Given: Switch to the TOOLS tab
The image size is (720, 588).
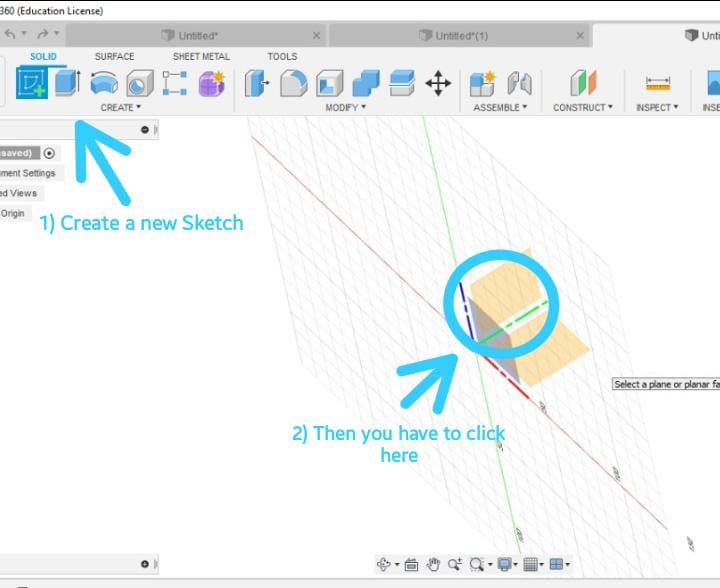Looking at the screenshot, I should click(282, 56).
